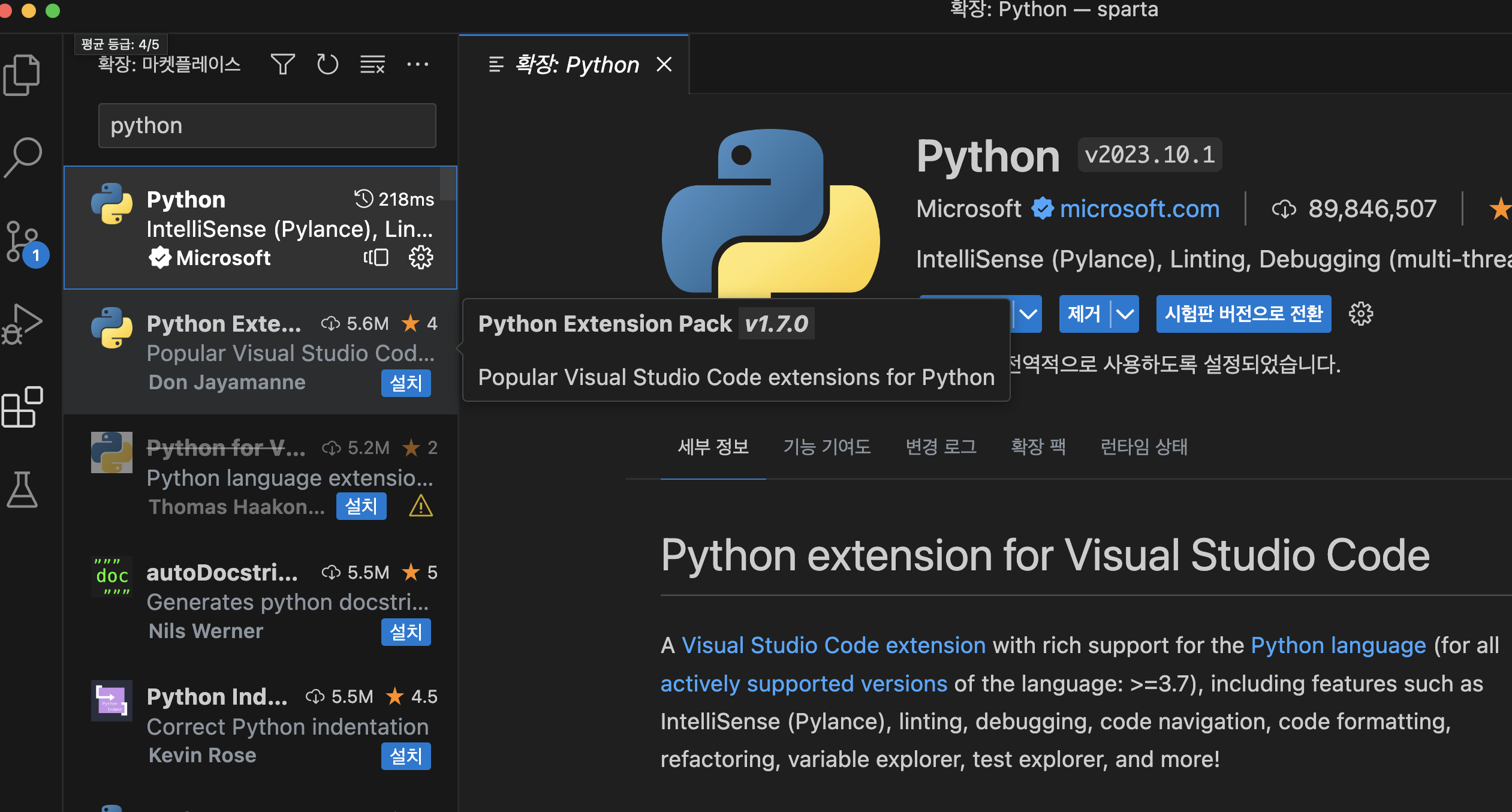Switch to the 변경 로그 tab

941,447
